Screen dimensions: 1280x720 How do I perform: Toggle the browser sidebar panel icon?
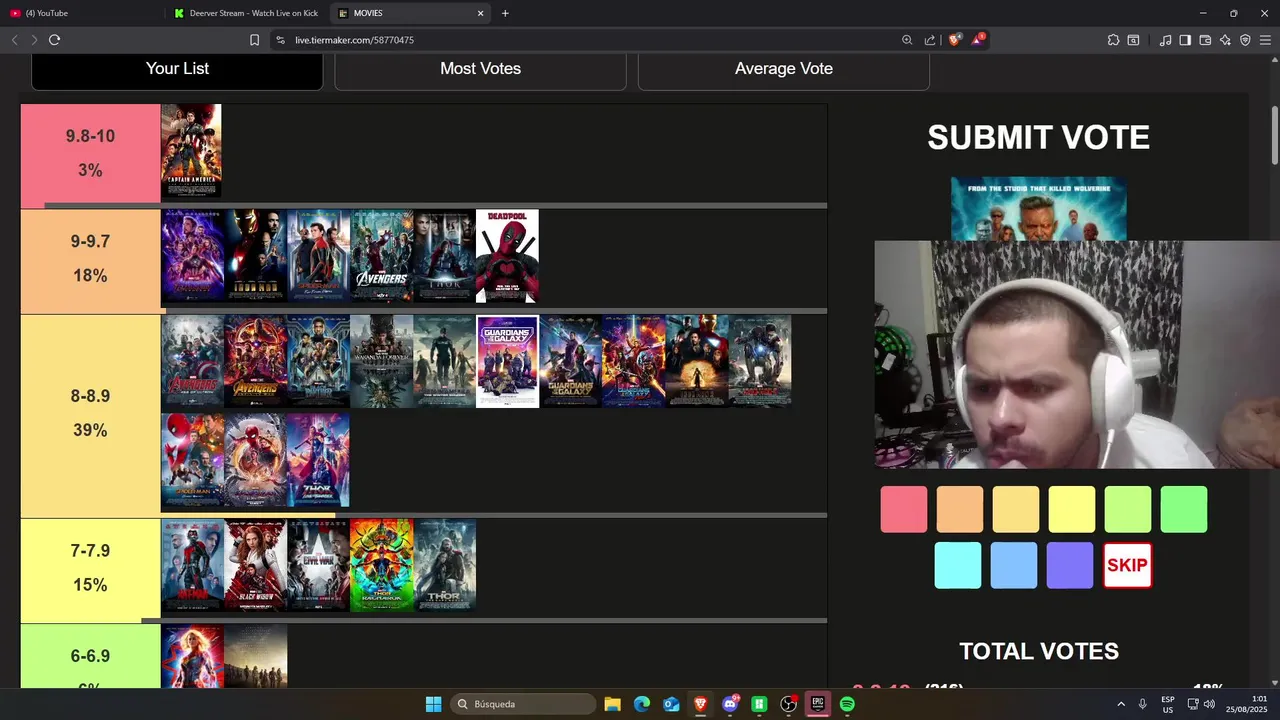tap(1185, 40)
